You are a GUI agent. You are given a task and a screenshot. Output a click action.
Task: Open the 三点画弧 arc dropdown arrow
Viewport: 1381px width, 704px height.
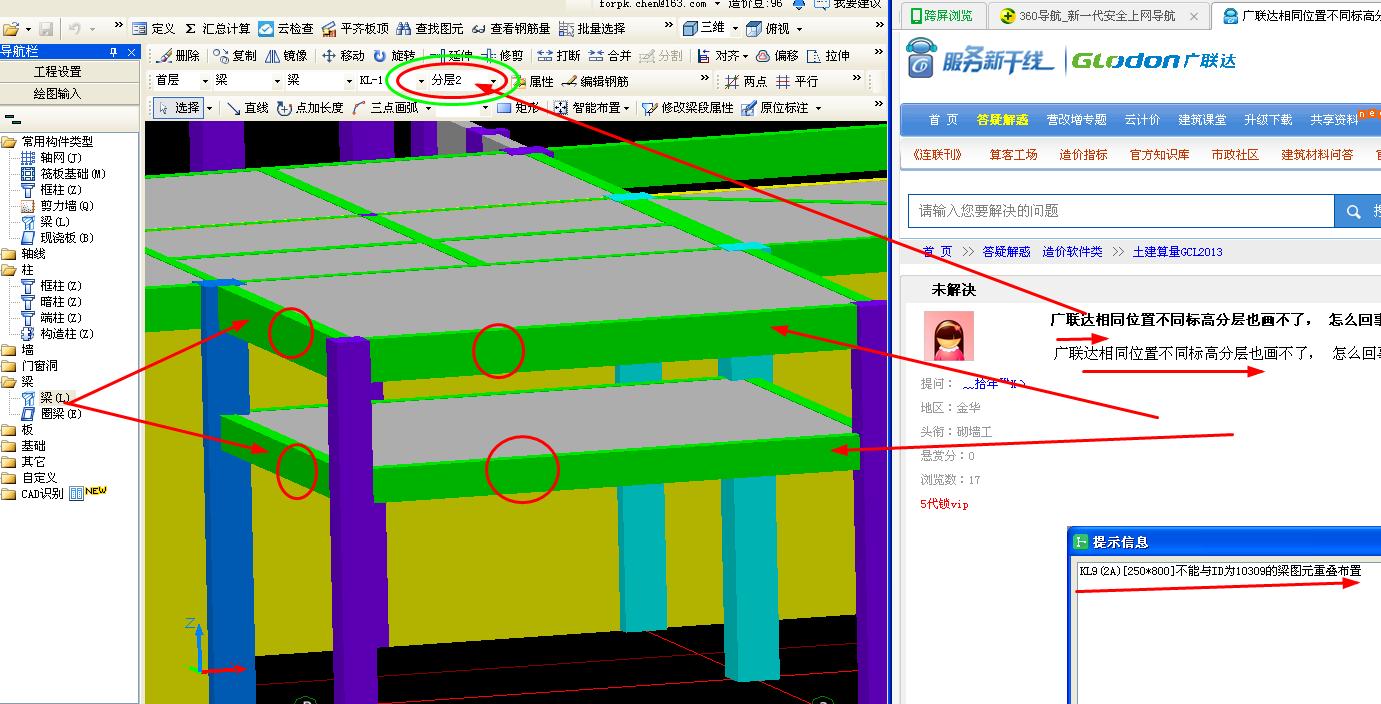point(426,108)
